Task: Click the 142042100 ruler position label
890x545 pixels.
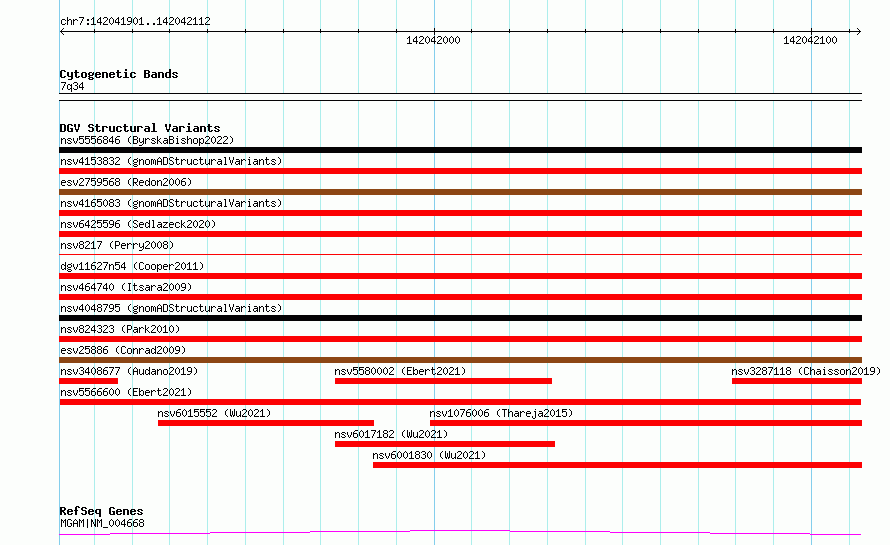Action: 810,40
